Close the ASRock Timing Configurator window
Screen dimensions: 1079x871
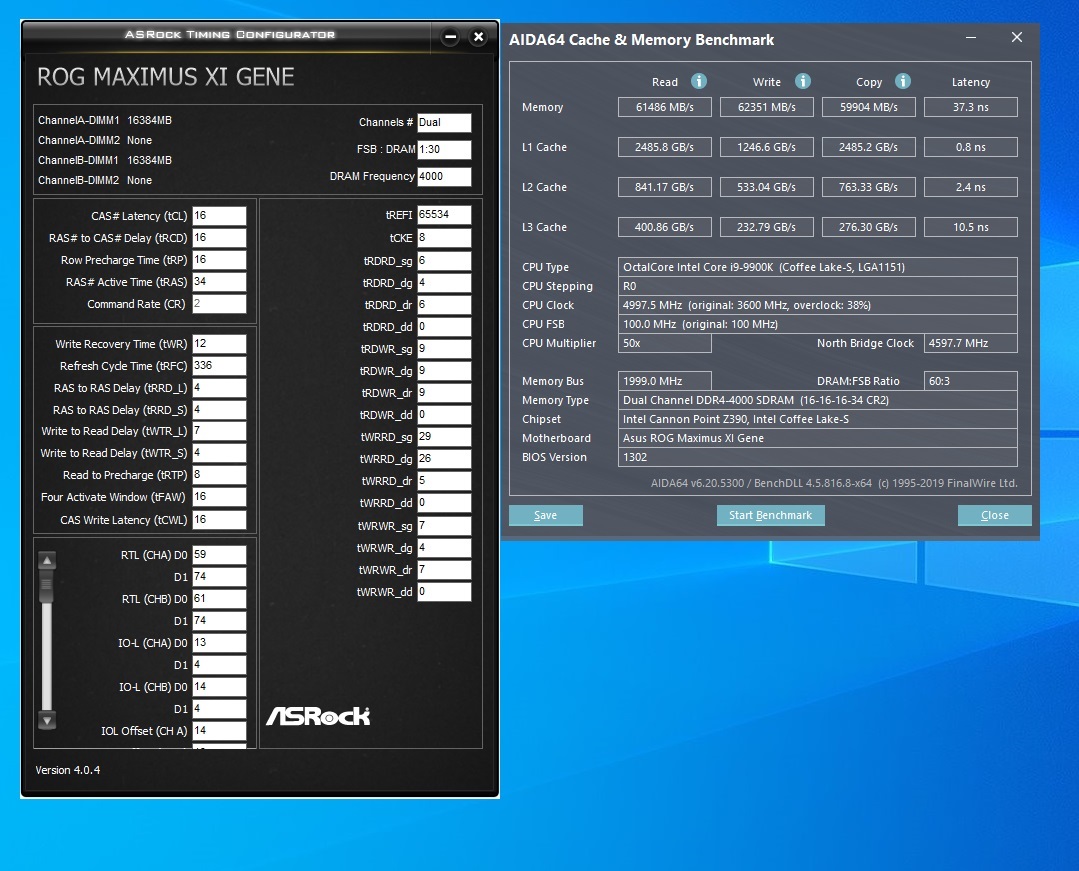point(478,36)
